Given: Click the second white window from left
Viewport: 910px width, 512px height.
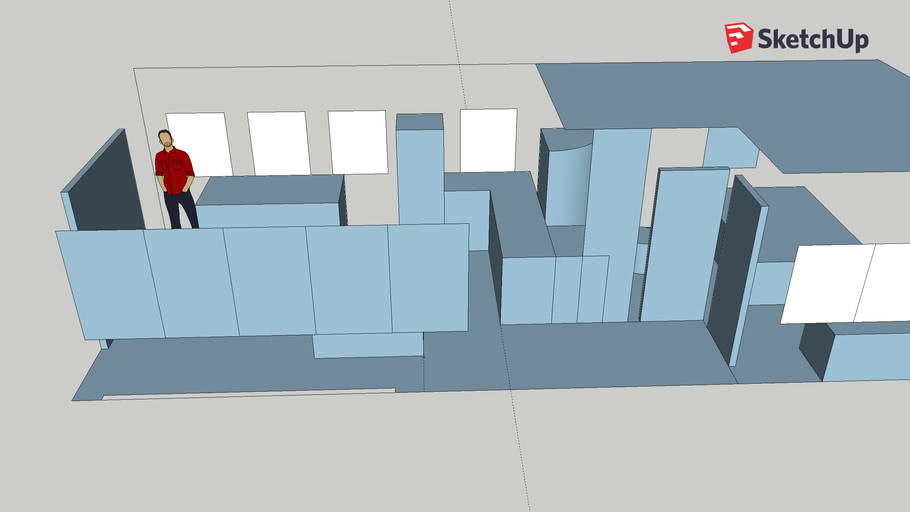Looking at the screenshot, I should tap(279, 143).
